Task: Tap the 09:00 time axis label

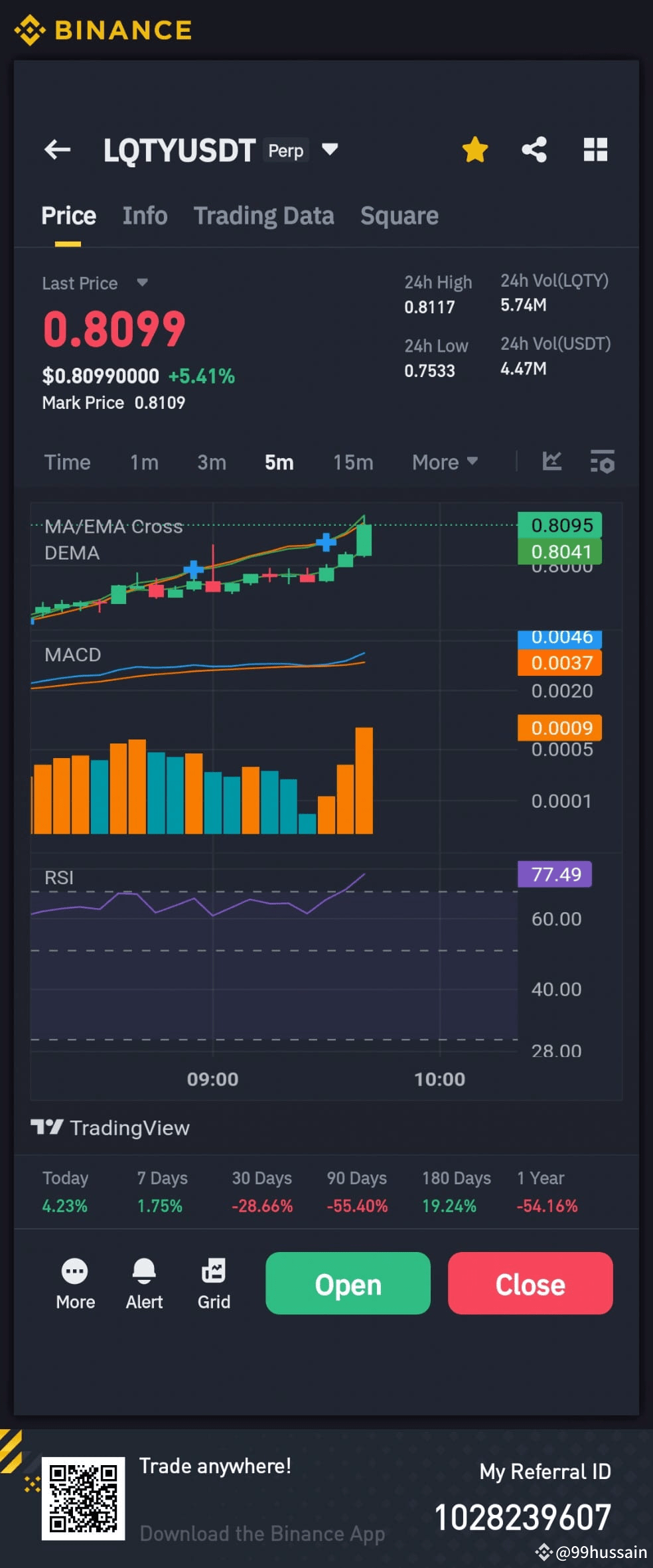Action: 212,1079
